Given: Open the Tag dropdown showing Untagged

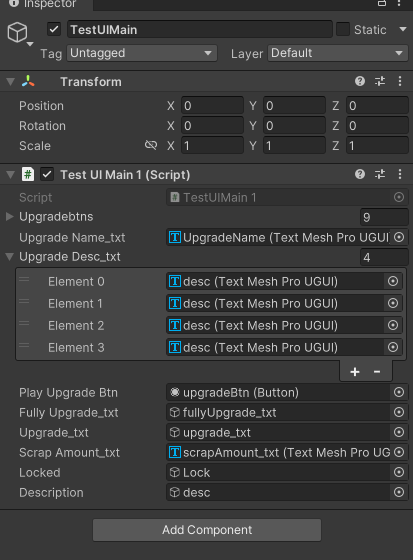Looking at the screenshot, I should click(142, 53).
